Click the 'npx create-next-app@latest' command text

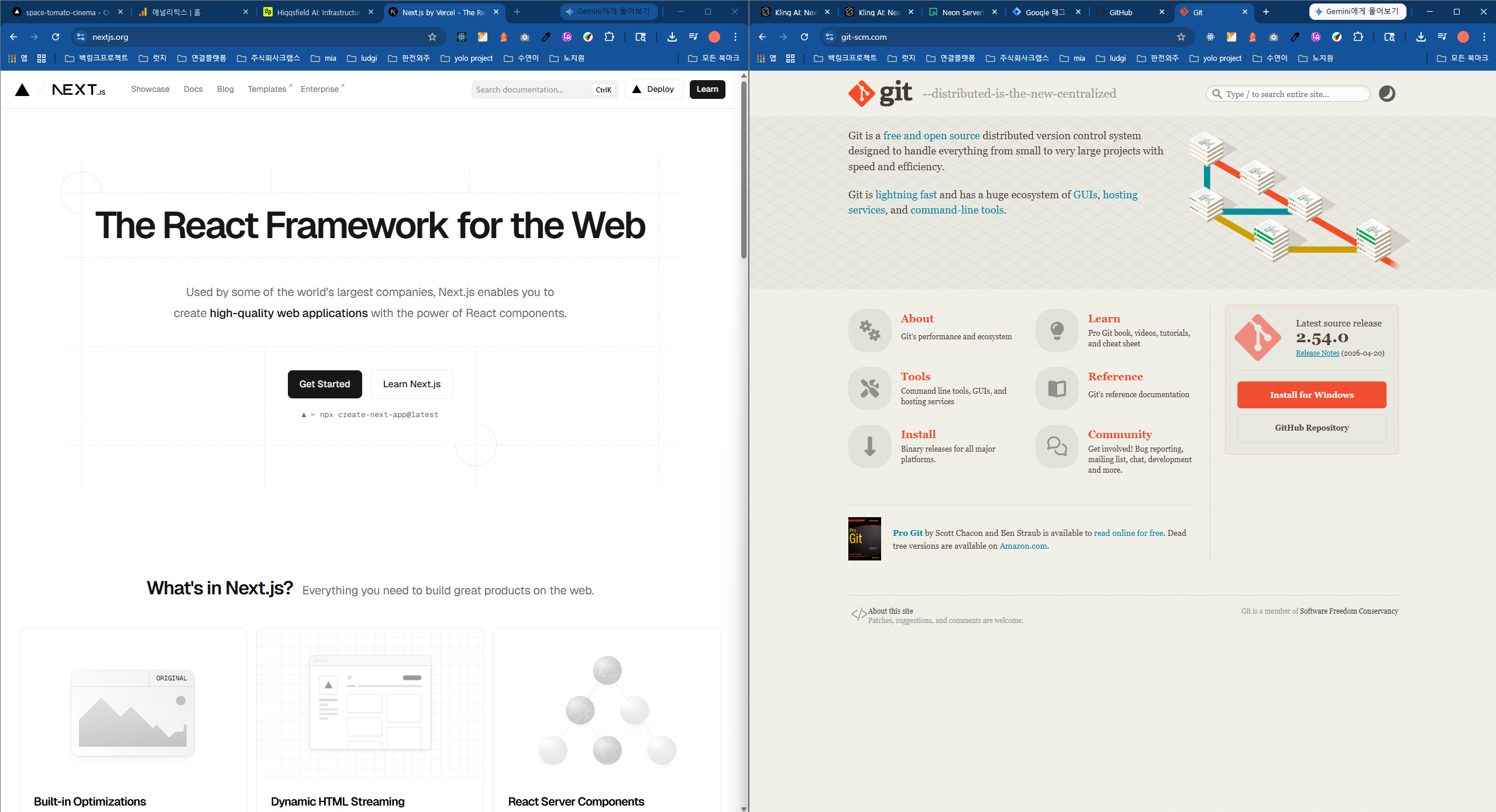click(x=379, y=415)
